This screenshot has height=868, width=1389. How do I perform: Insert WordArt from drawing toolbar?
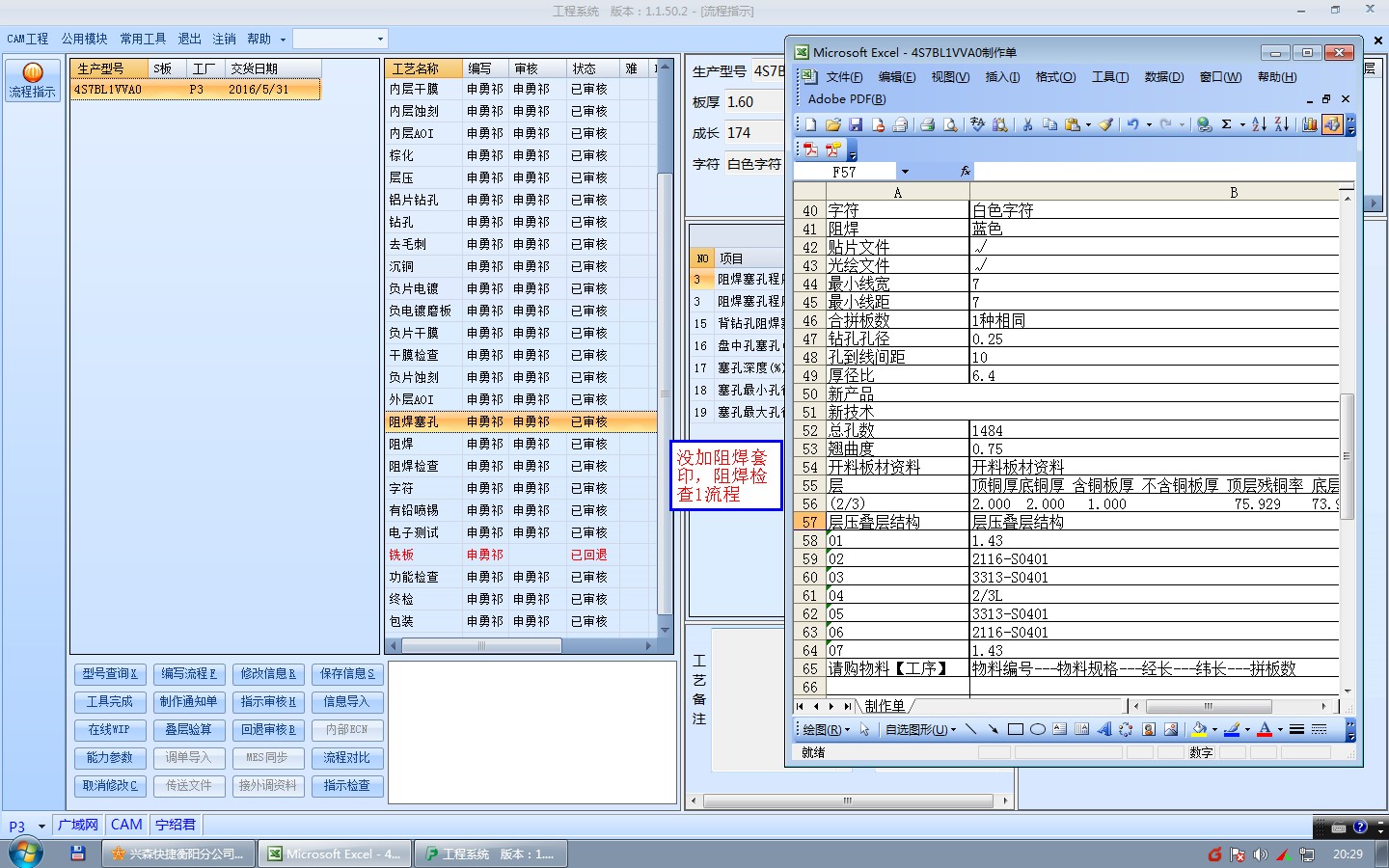(1104, 729)
